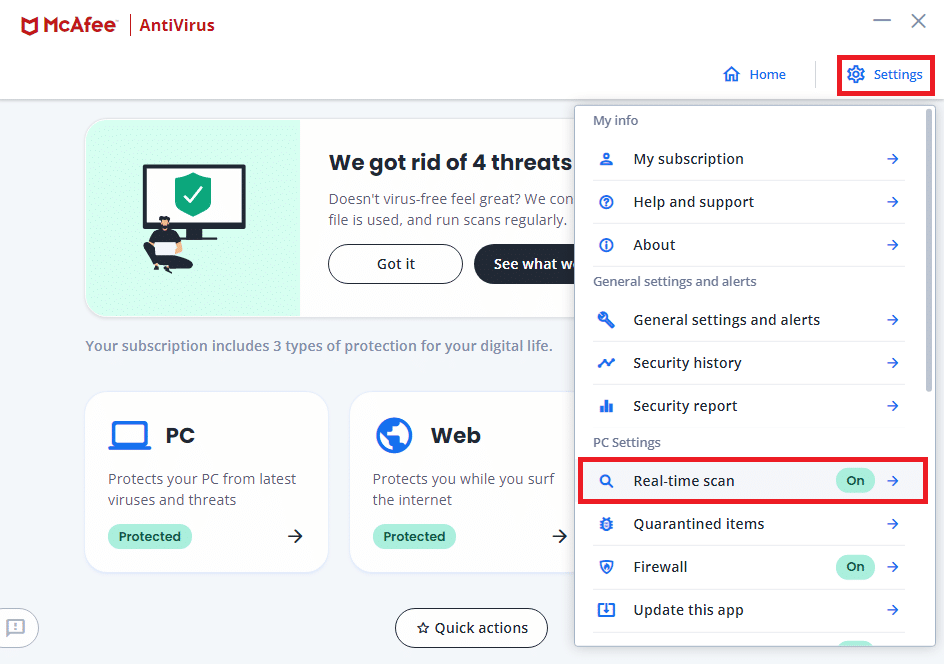The height and width of the screenshot is (664, 944).
Task: Expand Quarantined items with its arrow
Action: pos(893,524)
